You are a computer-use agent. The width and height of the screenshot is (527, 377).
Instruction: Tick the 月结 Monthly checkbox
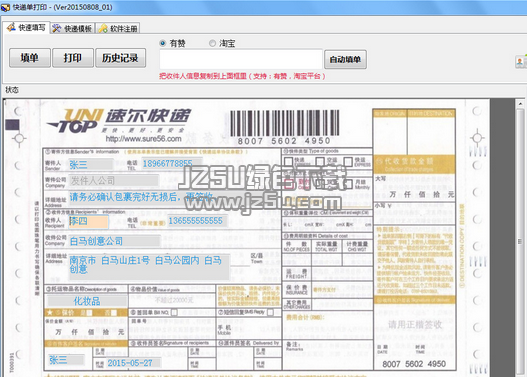[x=349, y=183]
